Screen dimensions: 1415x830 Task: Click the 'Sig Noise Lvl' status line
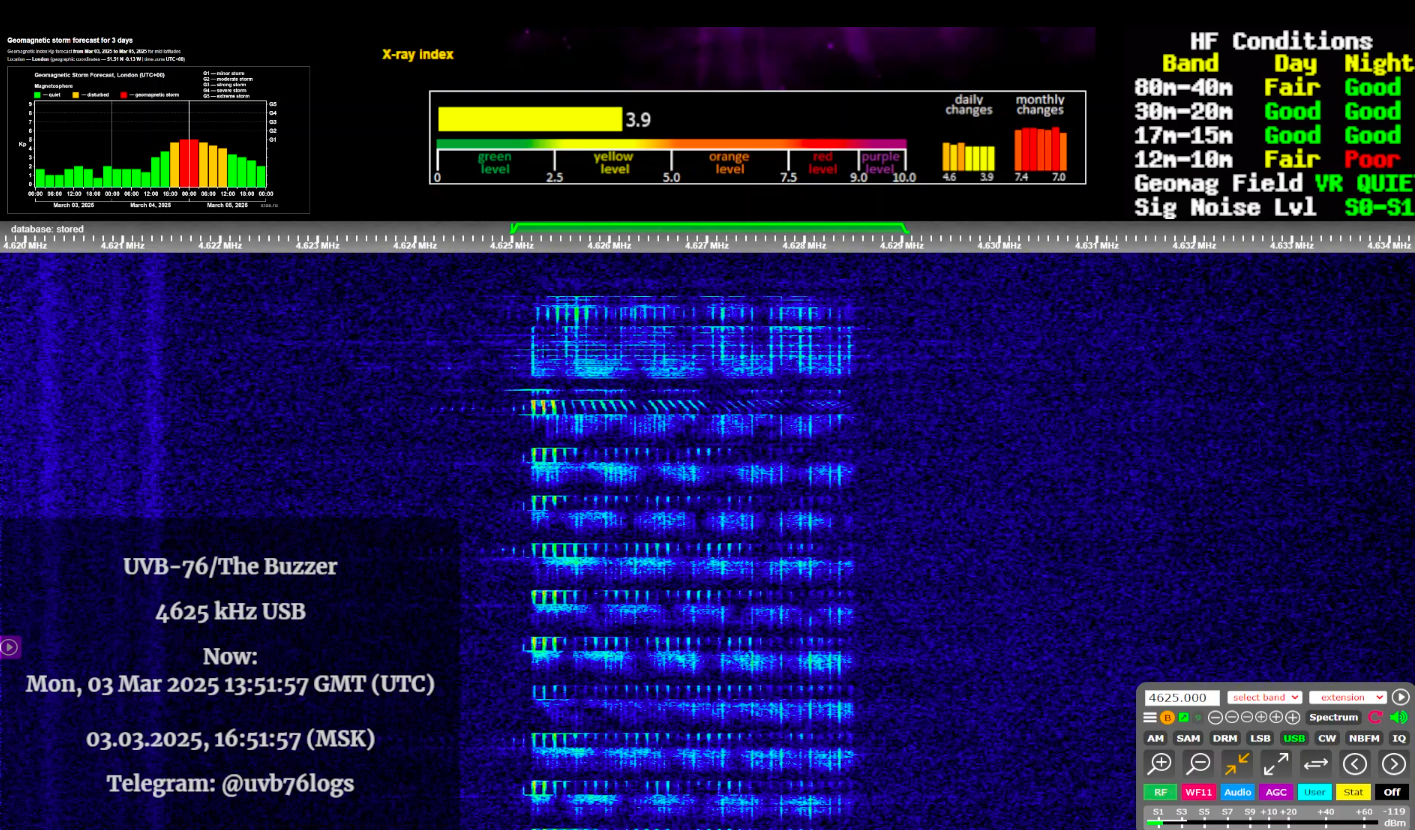click(x=1275, y=207)
